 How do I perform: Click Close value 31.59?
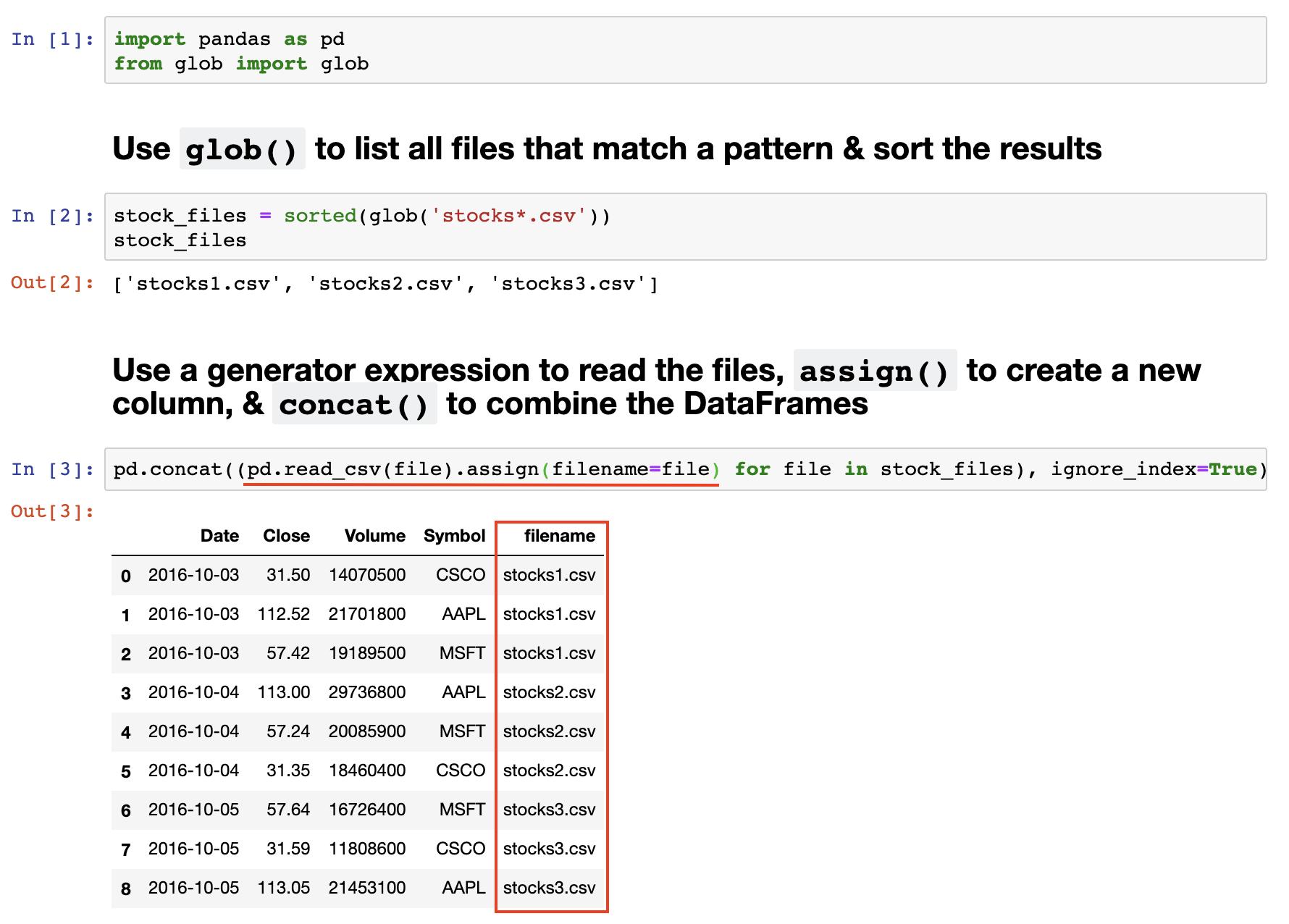pyautogui.click(x=288, y=849)
